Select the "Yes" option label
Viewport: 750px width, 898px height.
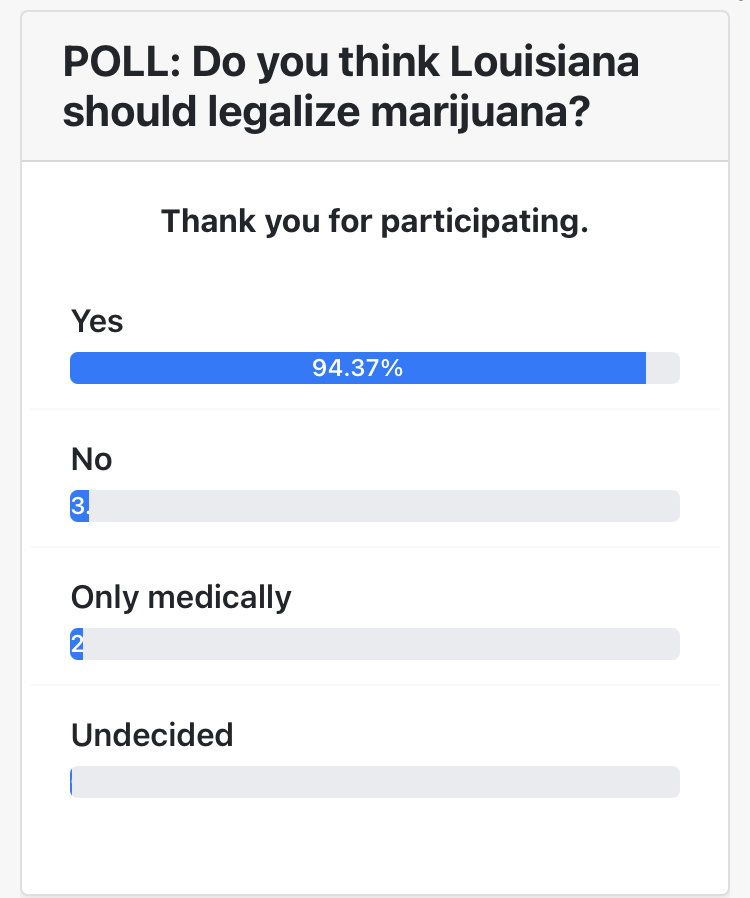[97, 321]
